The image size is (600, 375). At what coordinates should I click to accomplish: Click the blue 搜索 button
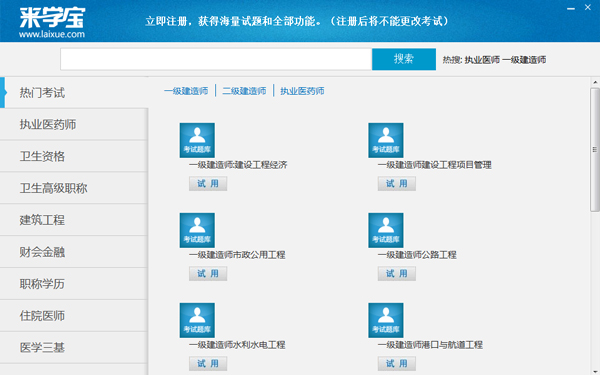tap(404, 59)
